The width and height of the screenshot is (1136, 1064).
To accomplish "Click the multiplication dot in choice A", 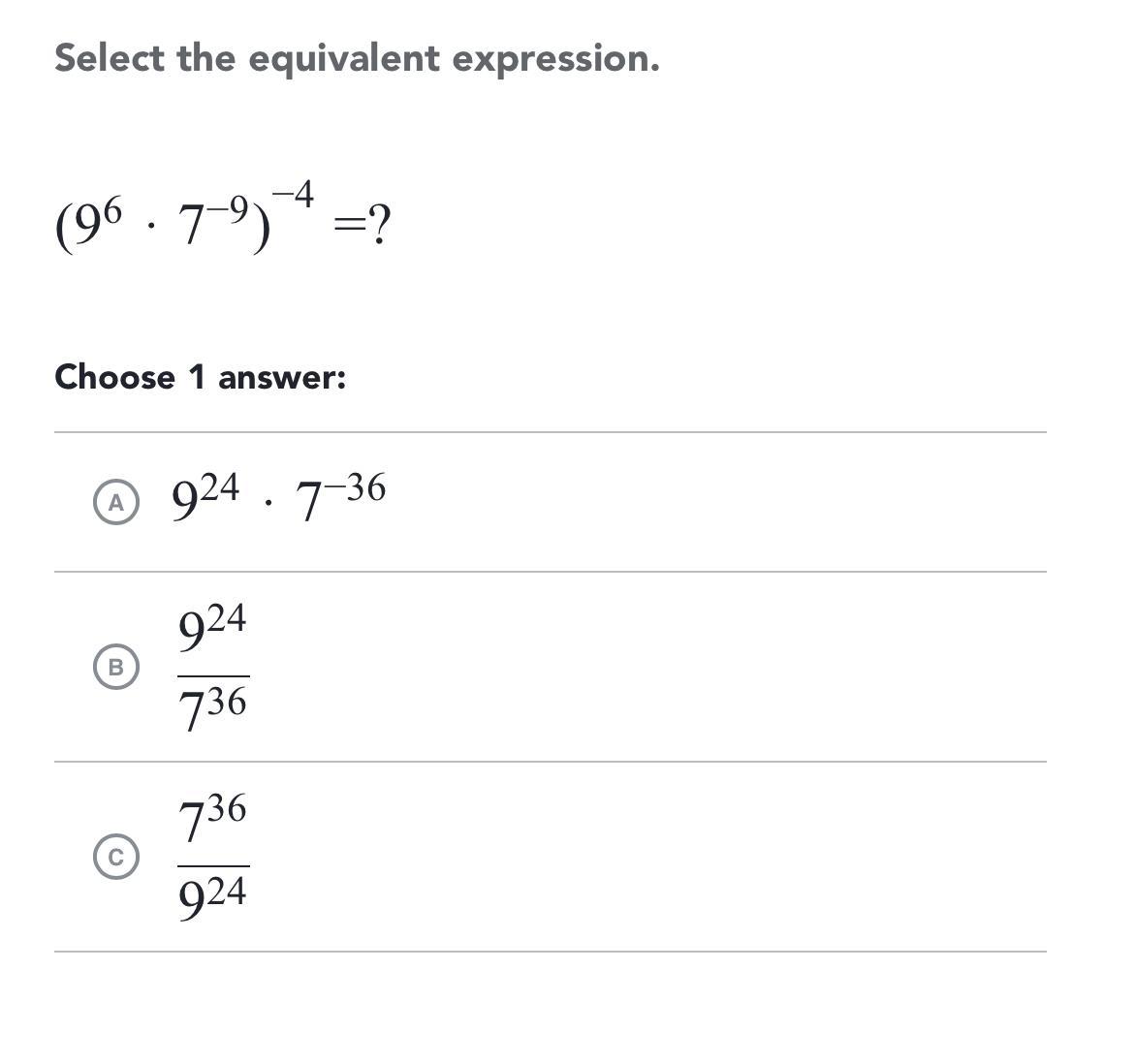I will point(268,504).
